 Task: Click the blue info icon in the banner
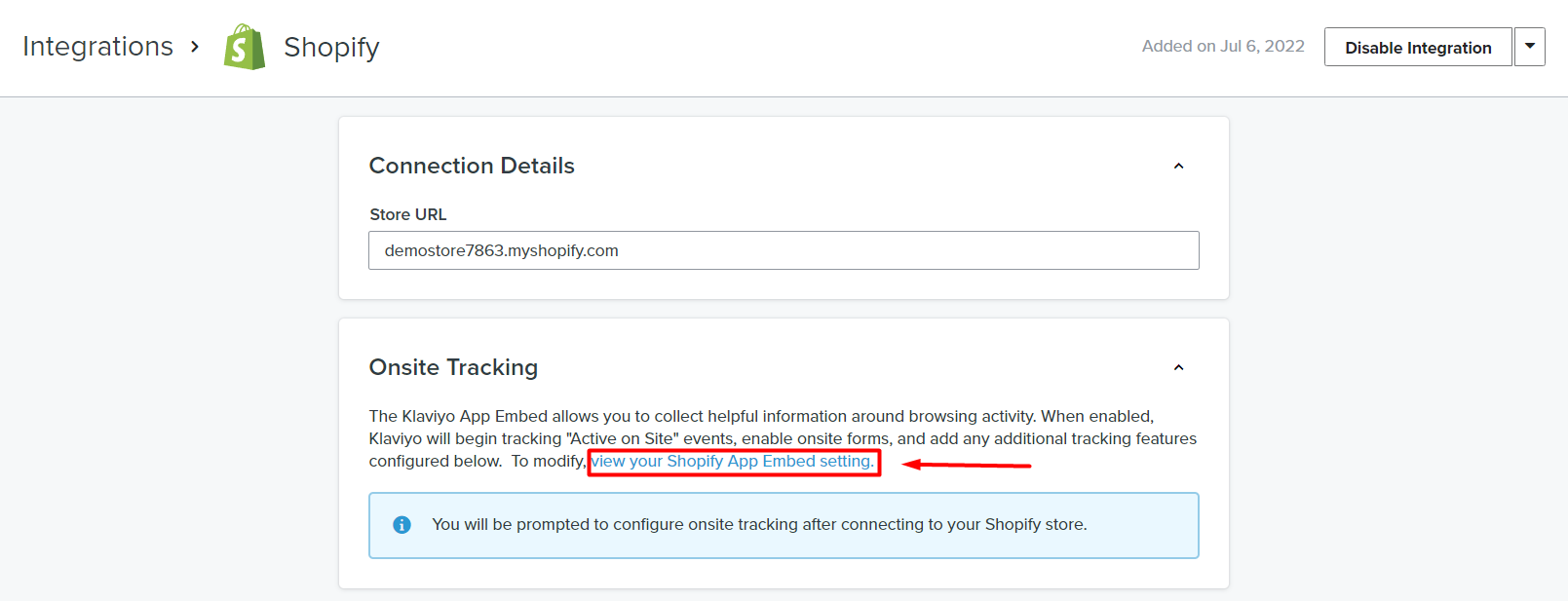402,525
